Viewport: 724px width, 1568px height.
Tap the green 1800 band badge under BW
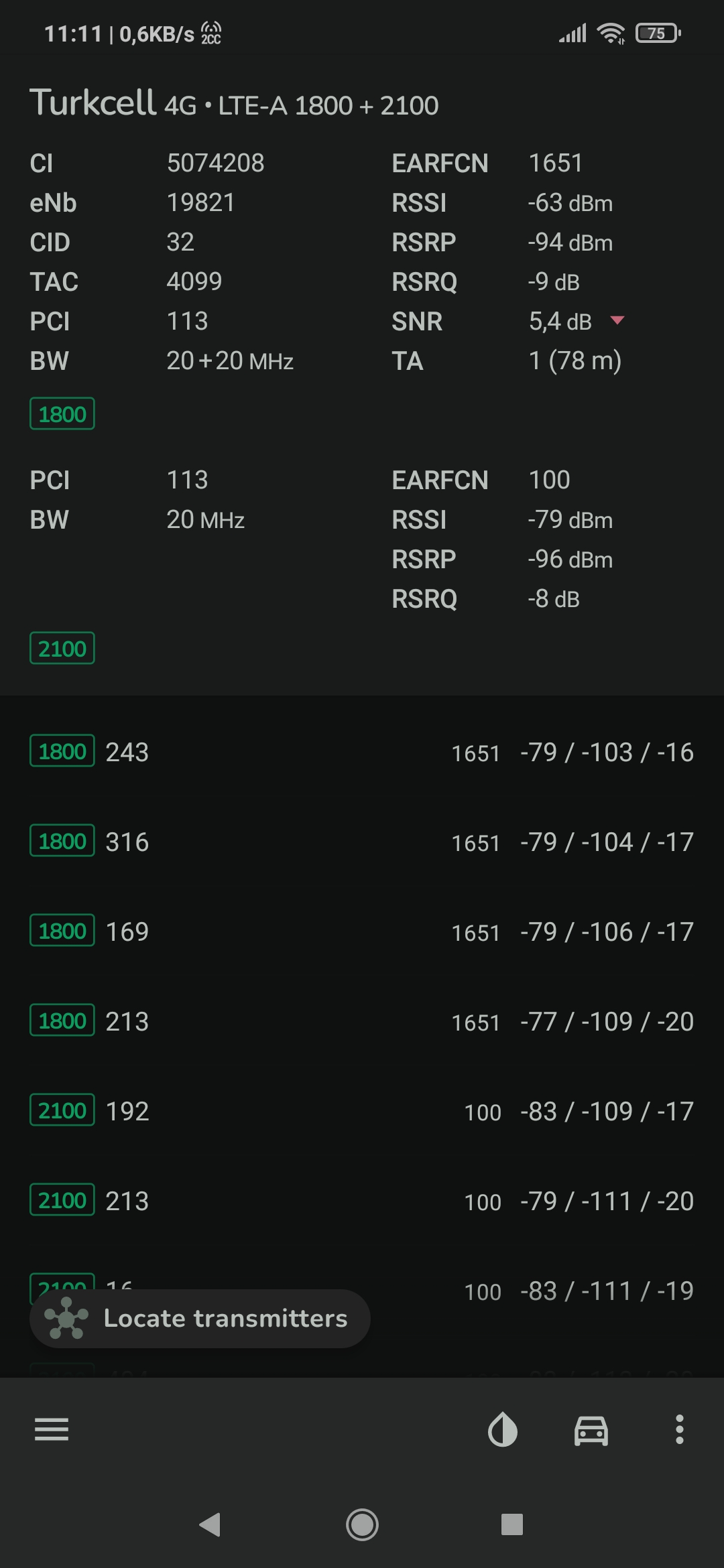(62, 414)
